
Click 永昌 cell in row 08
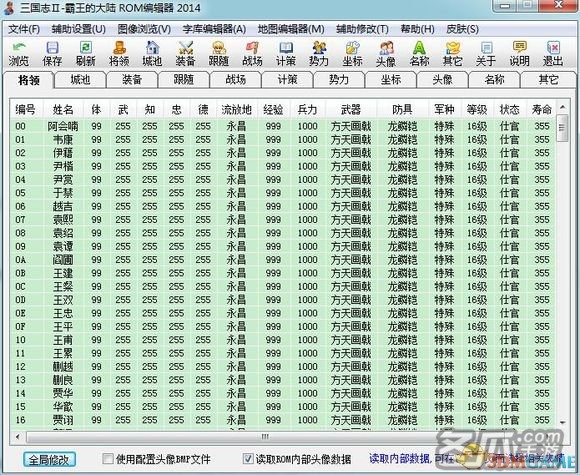[x=236, y=233]
